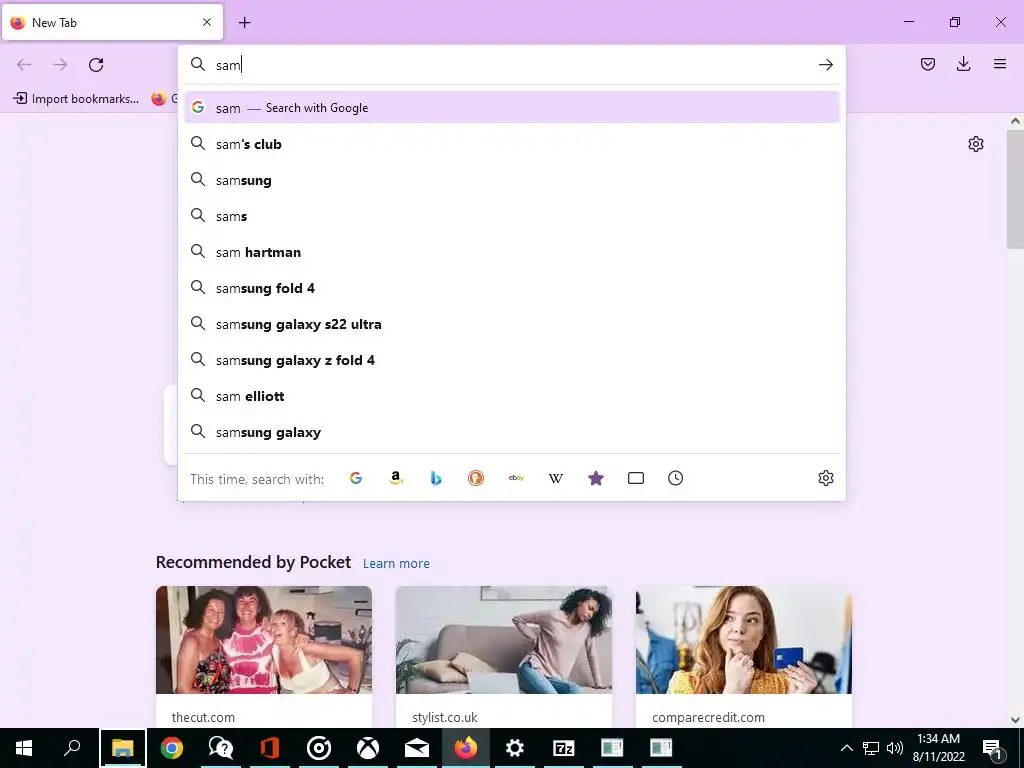Open Save to Pocket button
Screen dimensions: 1024x768
point(927,64)
